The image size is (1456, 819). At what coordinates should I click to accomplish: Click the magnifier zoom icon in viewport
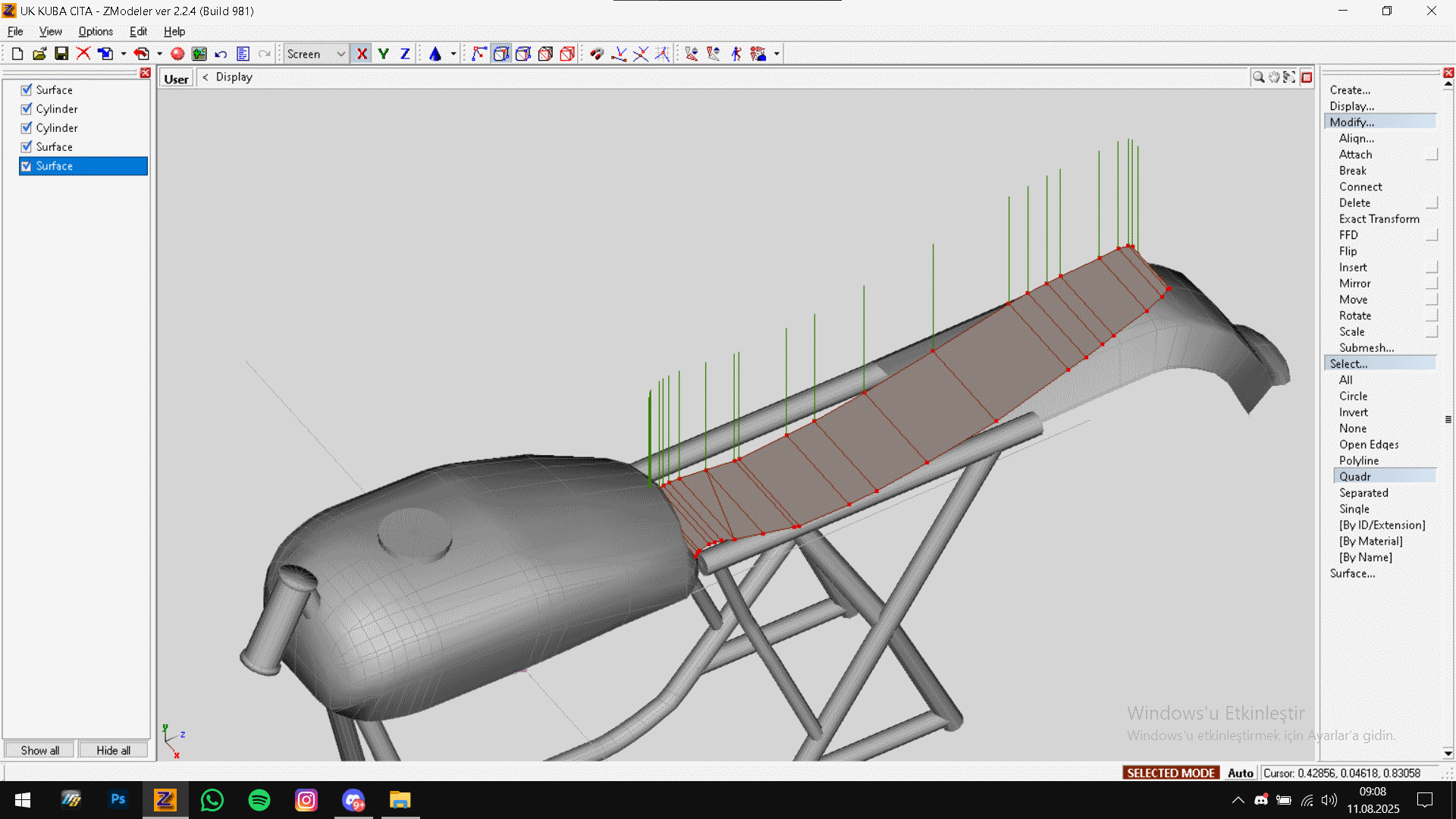[1258, 77]
